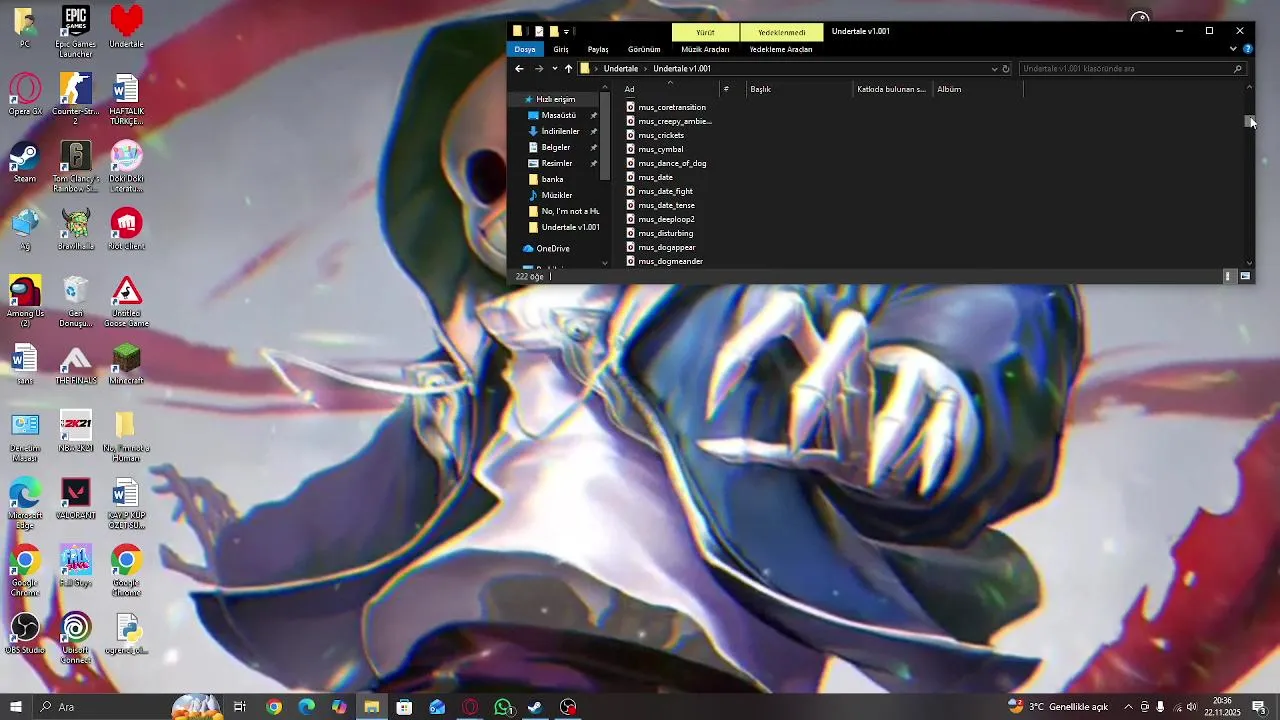
Task: Click the Undertale breadcrumb in address bar
Action: click(x=621, y=69)
